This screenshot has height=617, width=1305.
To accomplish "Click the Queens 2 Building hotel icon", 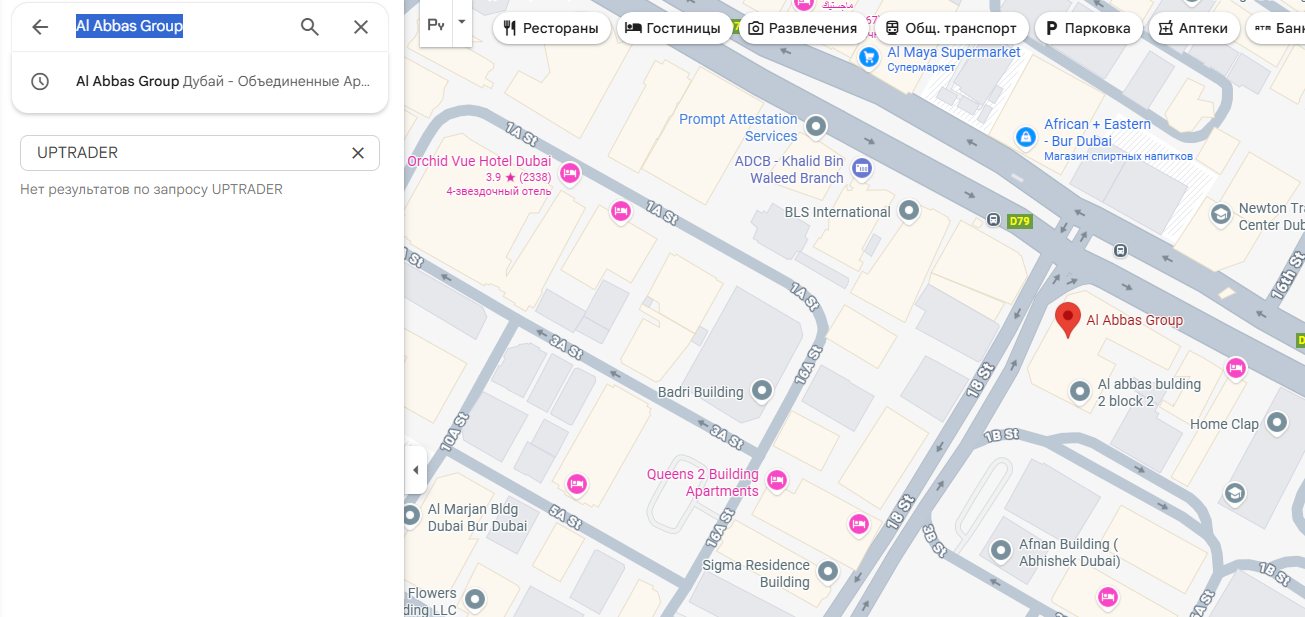I will (x=778, y=481).
